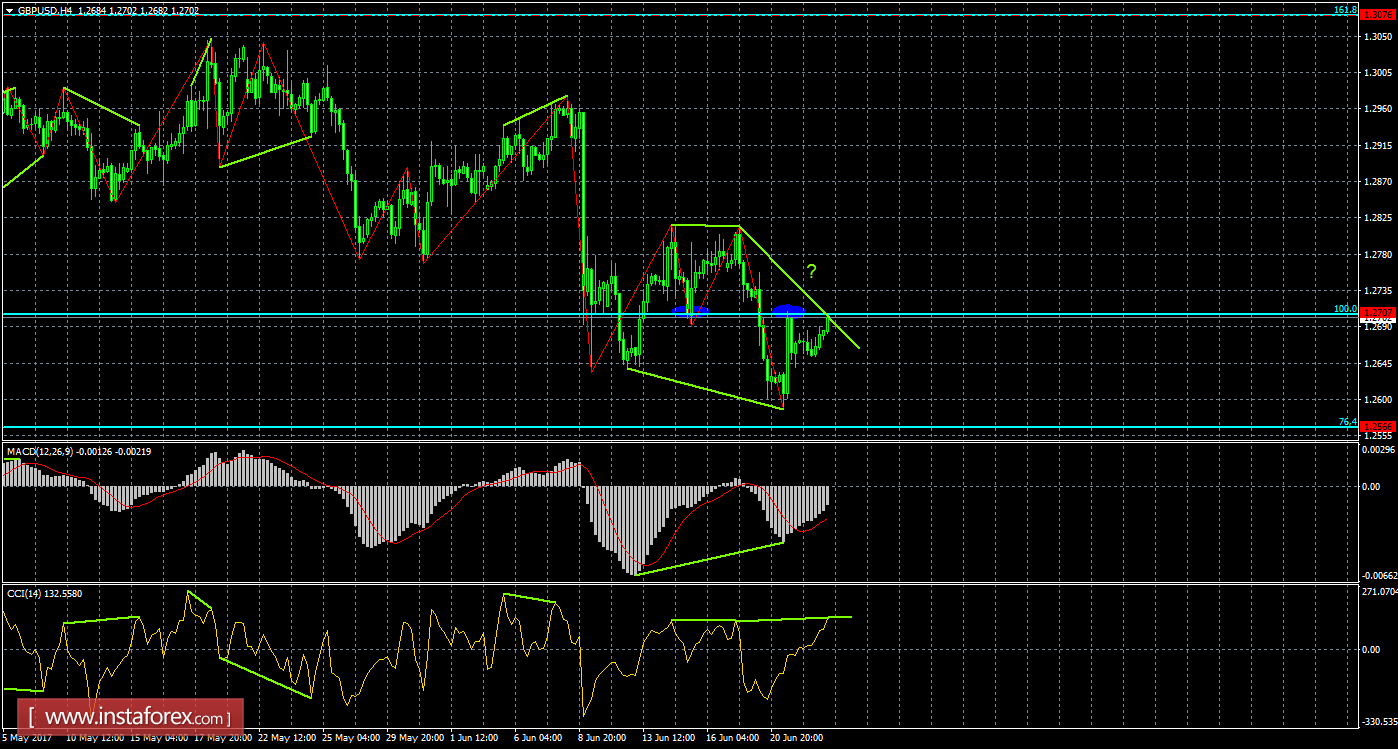
Task: Click the 1 Jun 12:00 date label
Action: (x=473, y=739)
